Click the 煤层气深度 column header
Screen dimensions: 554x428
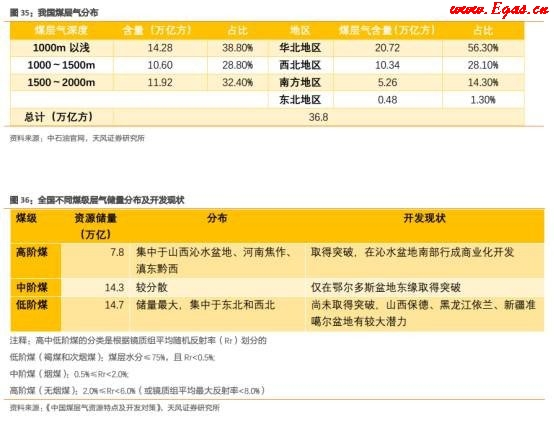pos(61,30)
